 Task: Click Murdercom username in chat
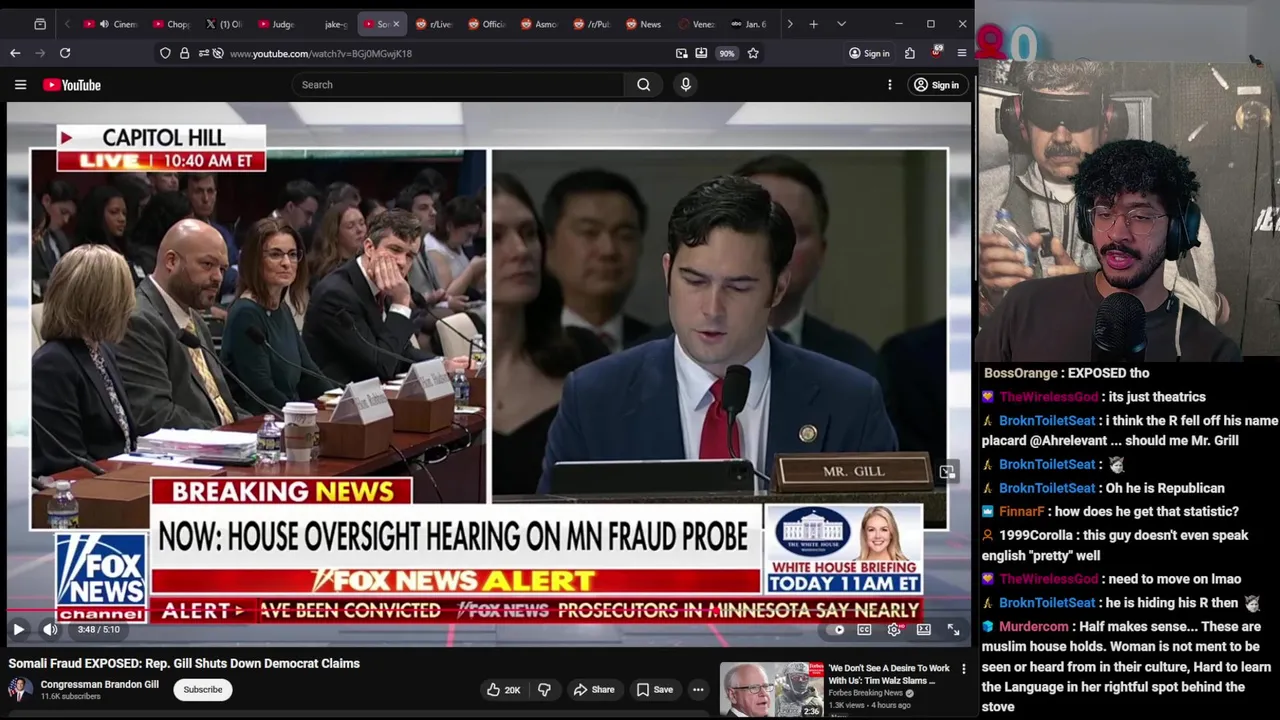(1034, 627)
